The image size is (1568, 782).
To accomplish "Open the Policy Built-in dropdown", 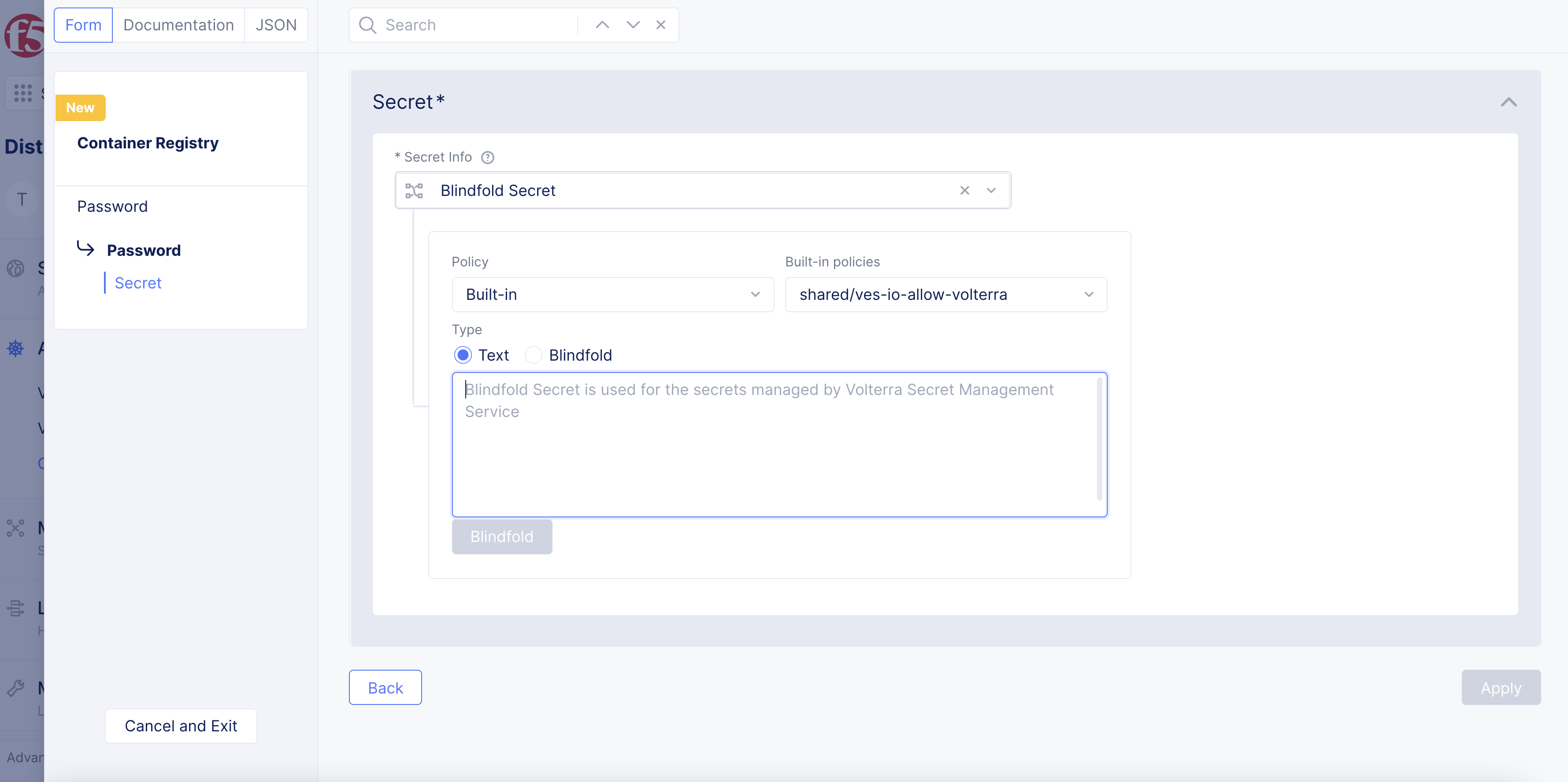I will coord(612,295).
